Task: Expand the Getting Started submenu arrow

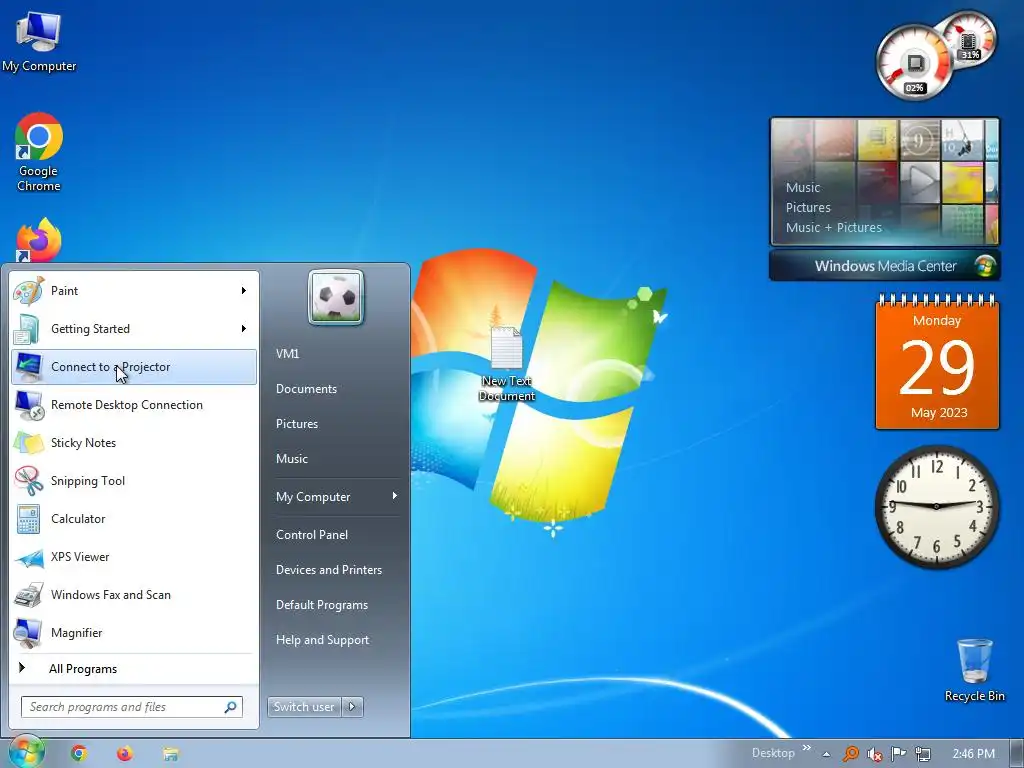Action: [x=244, y=328]
